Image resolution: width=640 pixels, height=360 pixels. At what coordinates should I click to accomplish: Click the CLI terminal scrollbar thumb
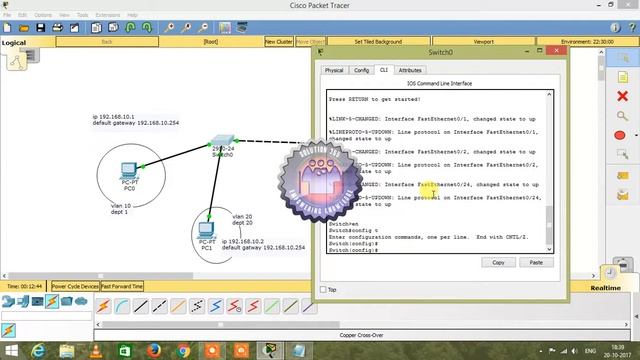point(549,225)
